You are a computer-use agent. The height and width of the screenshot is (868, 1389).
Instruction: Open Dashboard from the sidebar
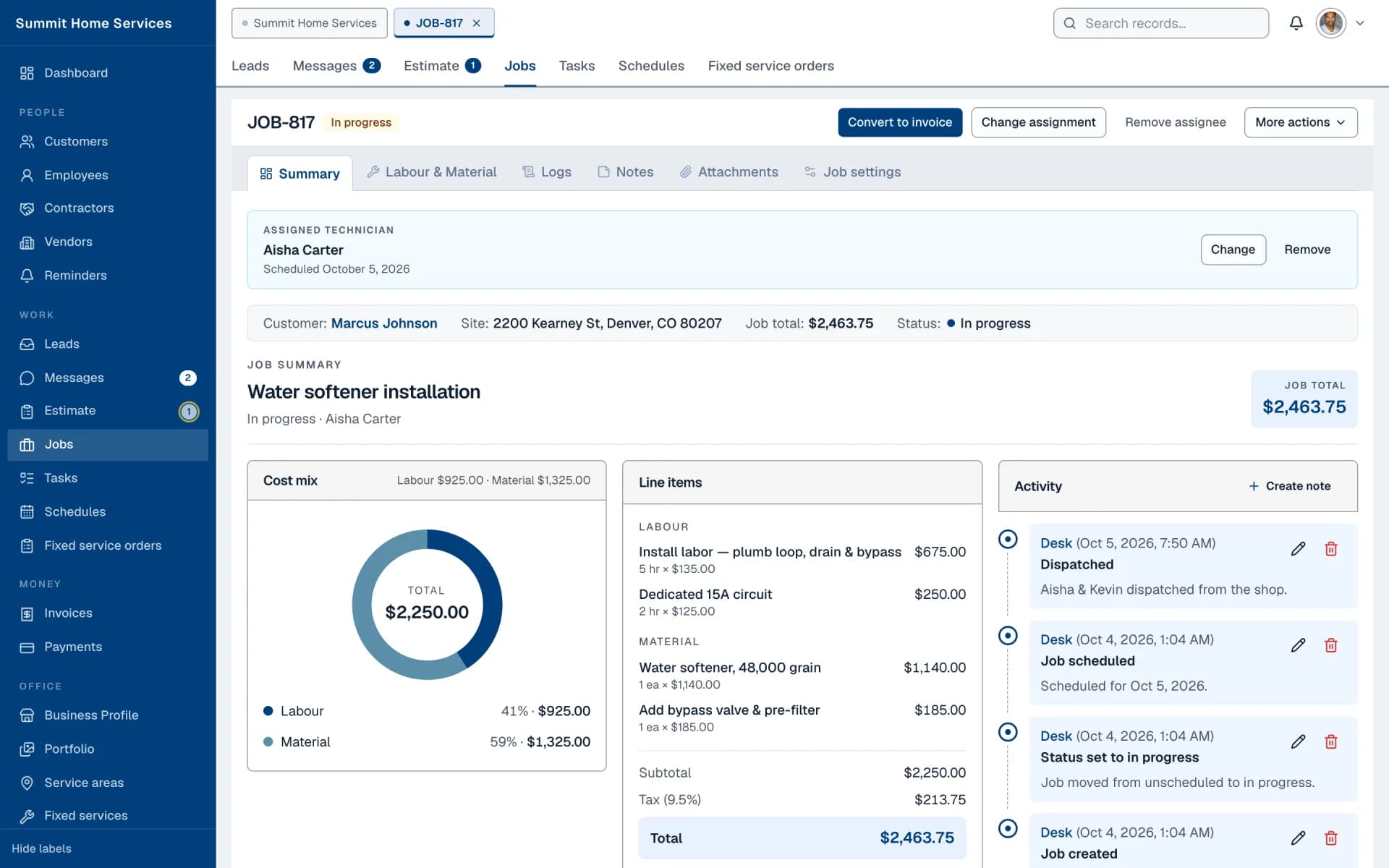pos(108,73)
